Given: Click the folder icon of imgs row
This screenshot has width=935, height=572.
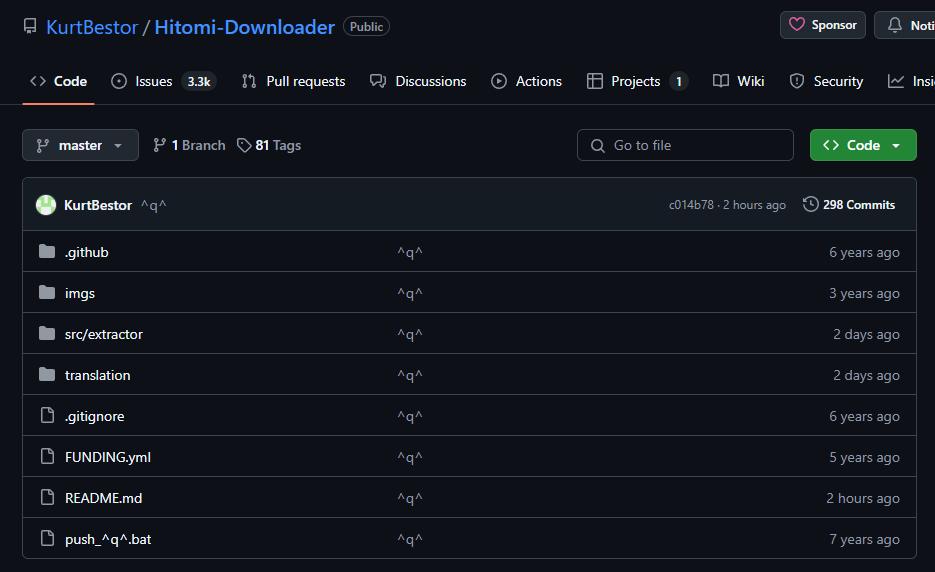Looking at the screenshot, I should click(x=47, y=292).
